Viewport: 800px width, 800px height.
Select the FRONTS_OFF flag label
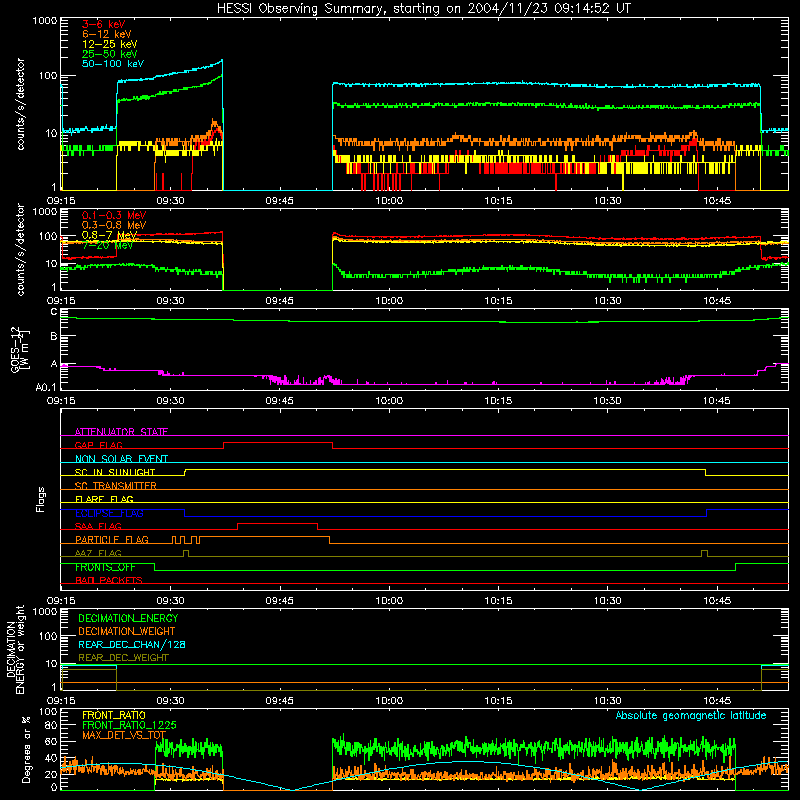click(105, 567)
